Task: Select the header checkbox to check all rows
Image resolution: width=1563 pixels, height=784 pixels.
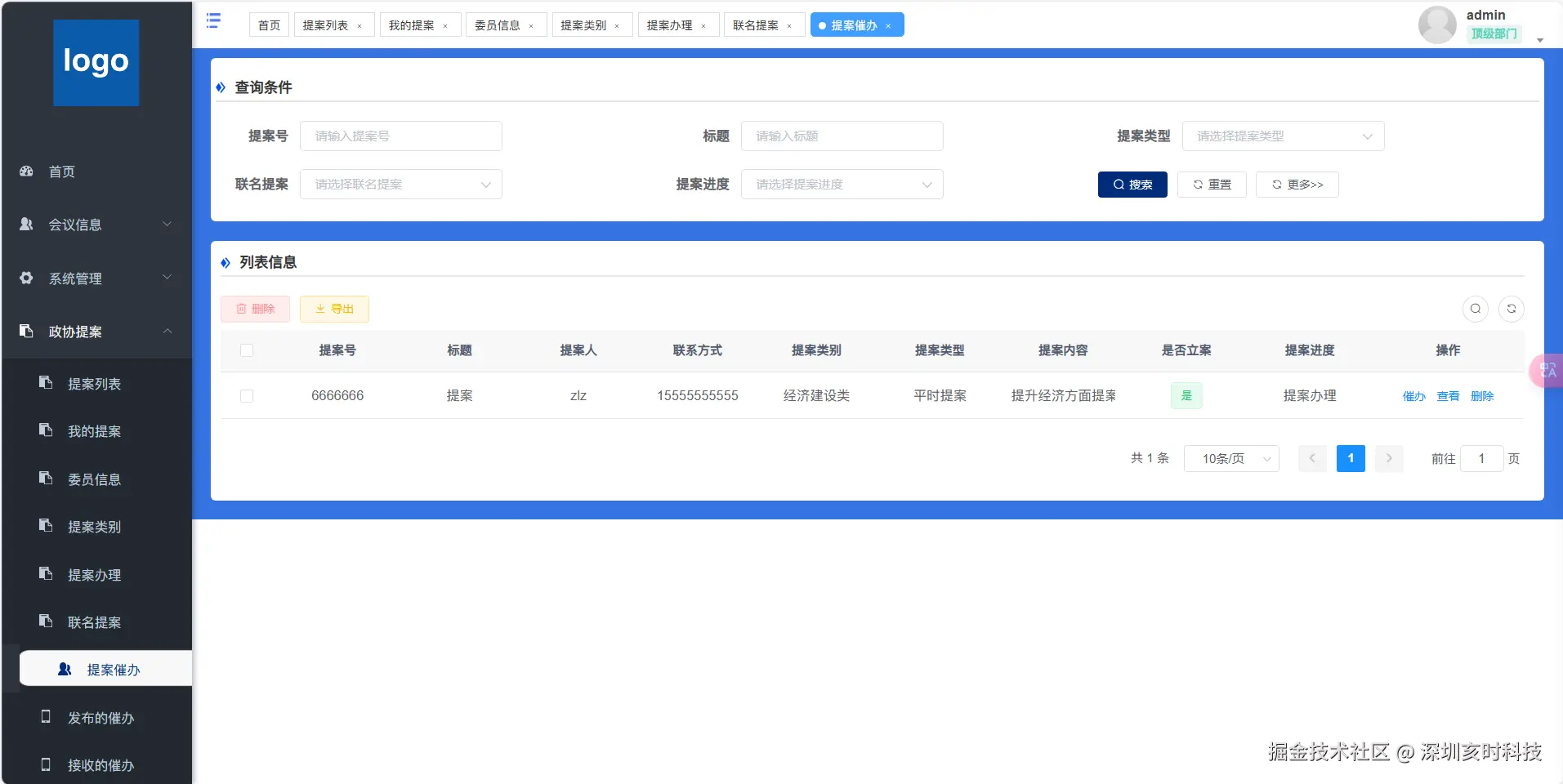Action: (247, 350)
